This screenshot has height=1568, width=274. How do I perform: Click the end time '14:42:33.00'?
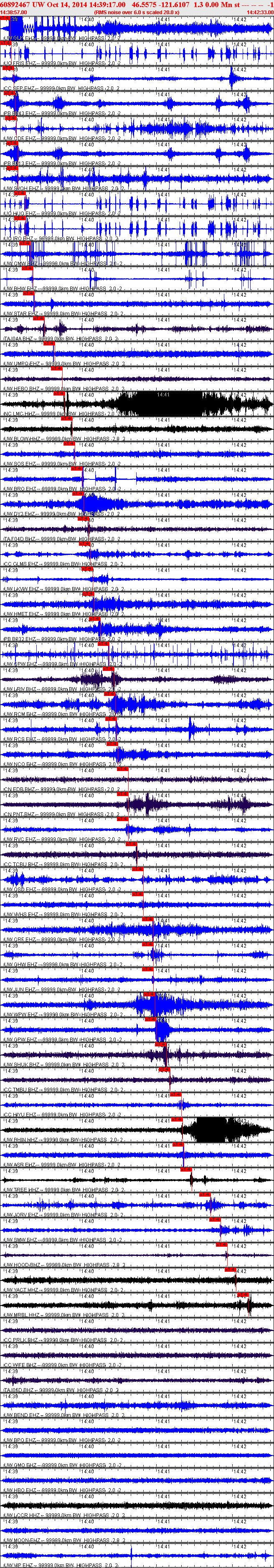coord(260,12)
